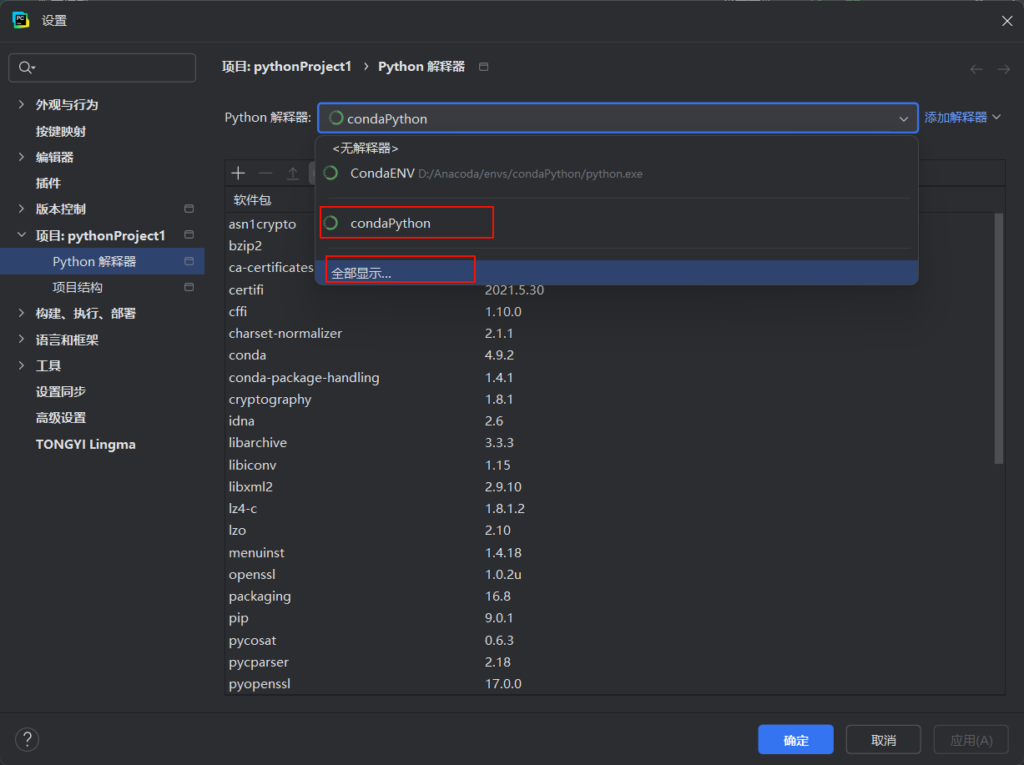Click the project-level icon on 项目: pythonProject1 row
The image size is (1024, 765).
(x=189, y=235)
